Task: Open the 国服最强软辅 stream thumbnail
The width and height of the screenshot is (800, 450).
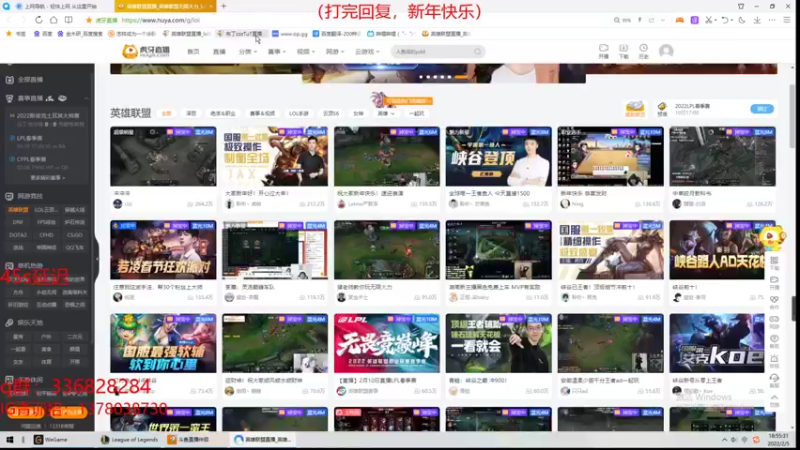Action: [163, 343]
